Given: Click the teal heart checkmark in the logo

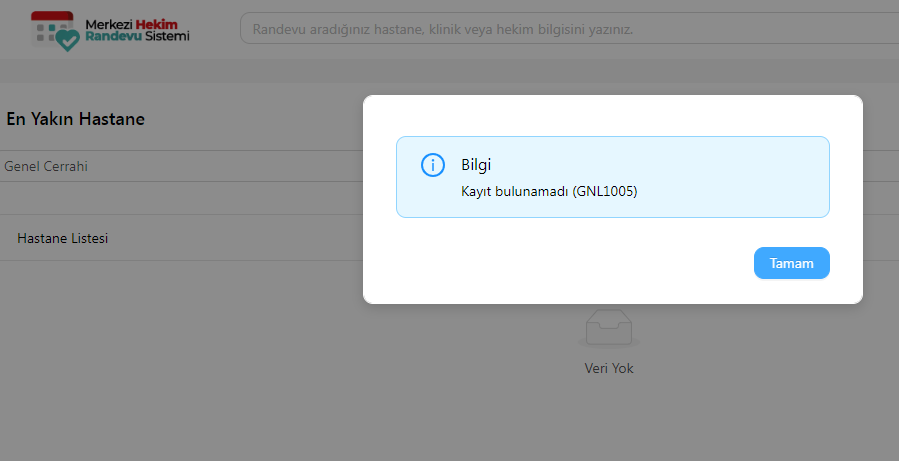Looking at the screenshot, I should click(67, 40).
